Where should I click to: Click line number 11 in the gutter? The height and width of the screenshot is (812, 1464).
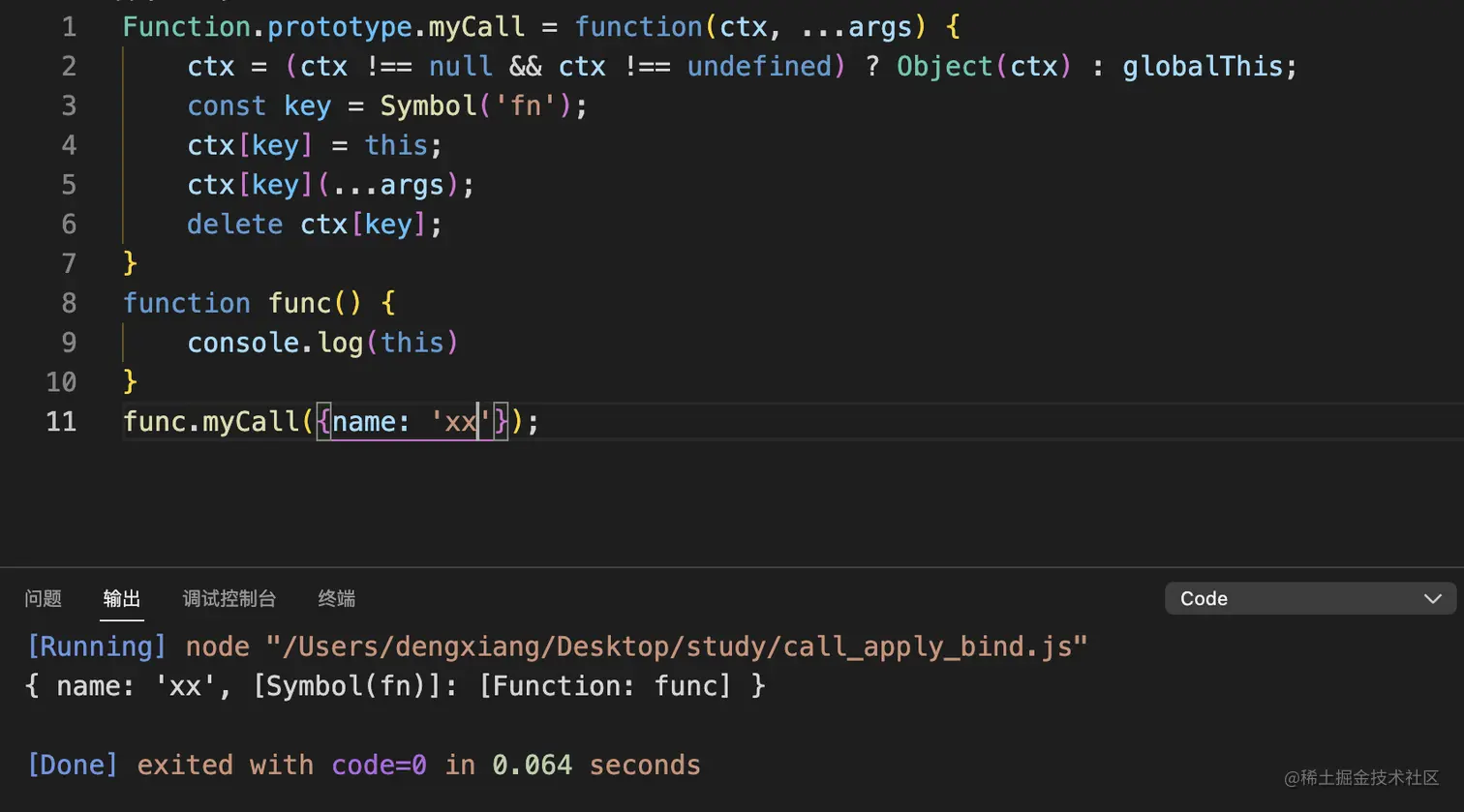[61, 422]
